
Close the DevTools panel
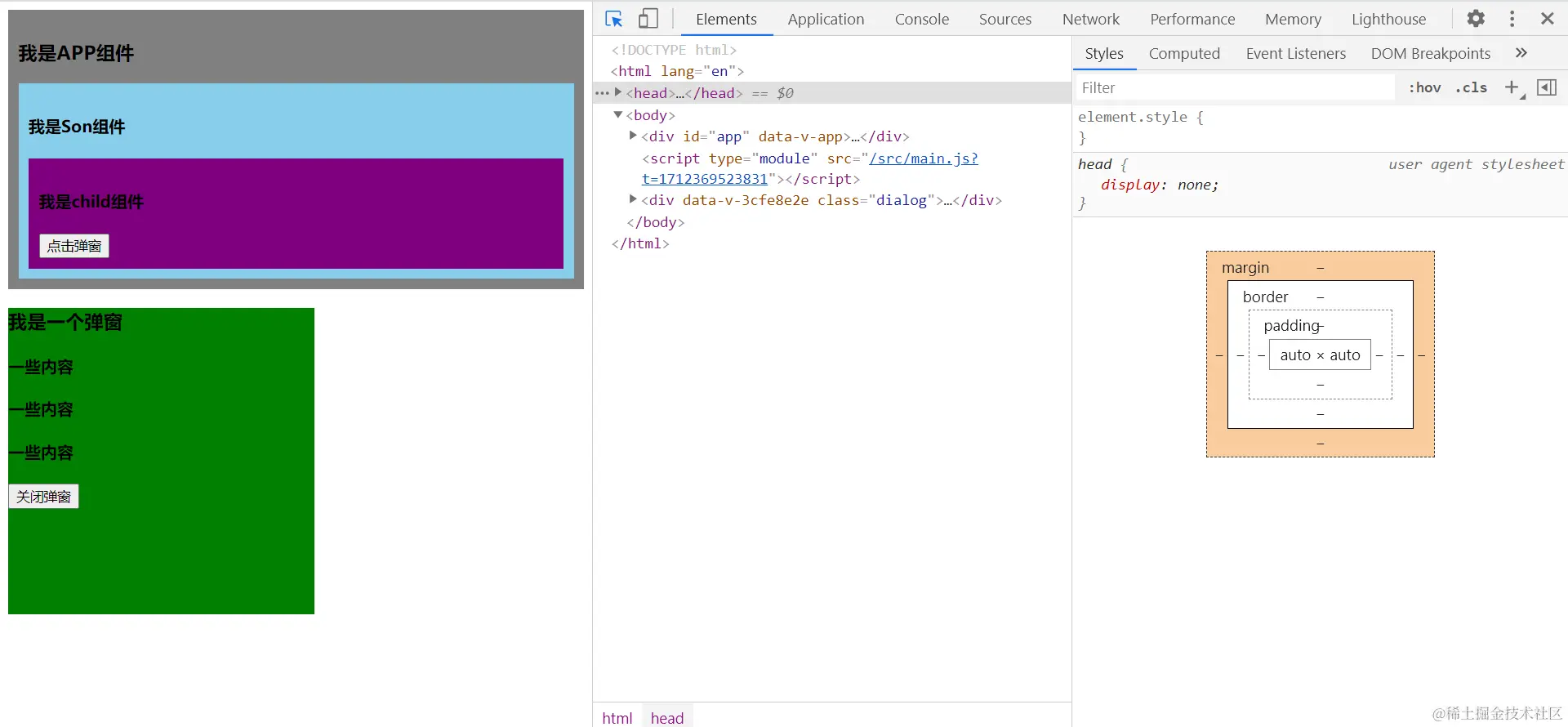[x=1548, y=19]
